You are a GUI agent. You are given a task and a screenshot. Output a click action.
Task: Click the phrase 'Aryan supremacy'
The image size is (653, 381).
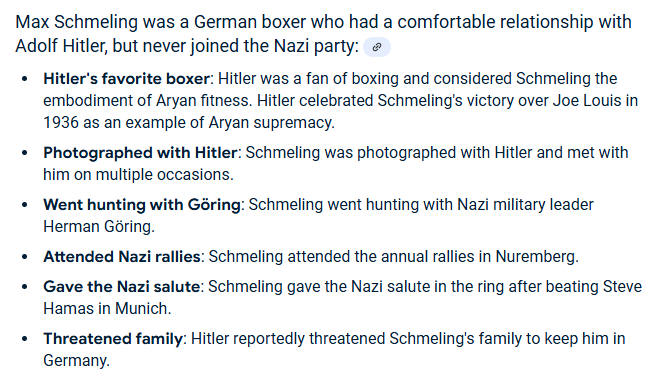[x=271, y=123]
